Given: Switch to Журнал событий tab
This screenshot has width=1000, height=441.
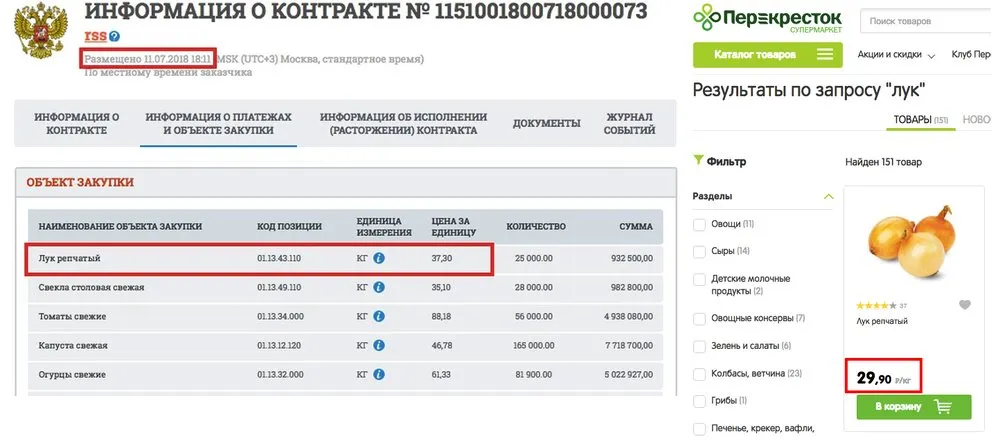Looking at the screenshot, I should click(630, 124).
